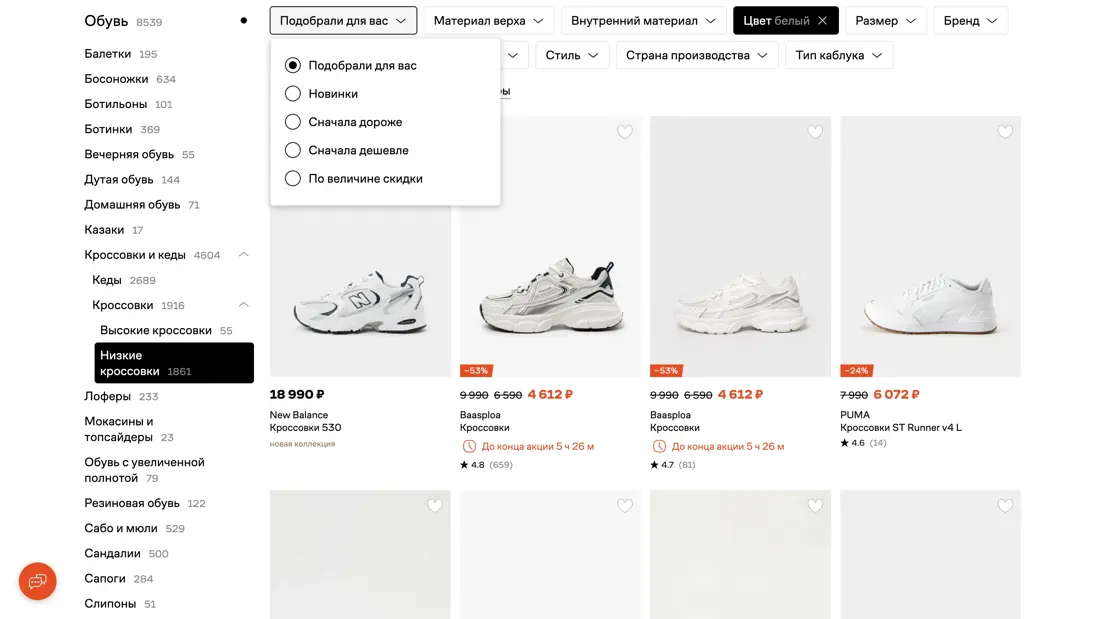Collapse the Кроссовки subcategory chevron

(243, 305)
